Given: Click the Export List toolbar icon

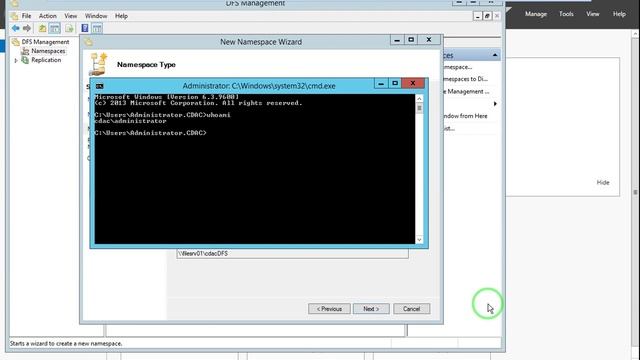Looking at the screenshot, I should pyautogui.click(x=69, y=28).
